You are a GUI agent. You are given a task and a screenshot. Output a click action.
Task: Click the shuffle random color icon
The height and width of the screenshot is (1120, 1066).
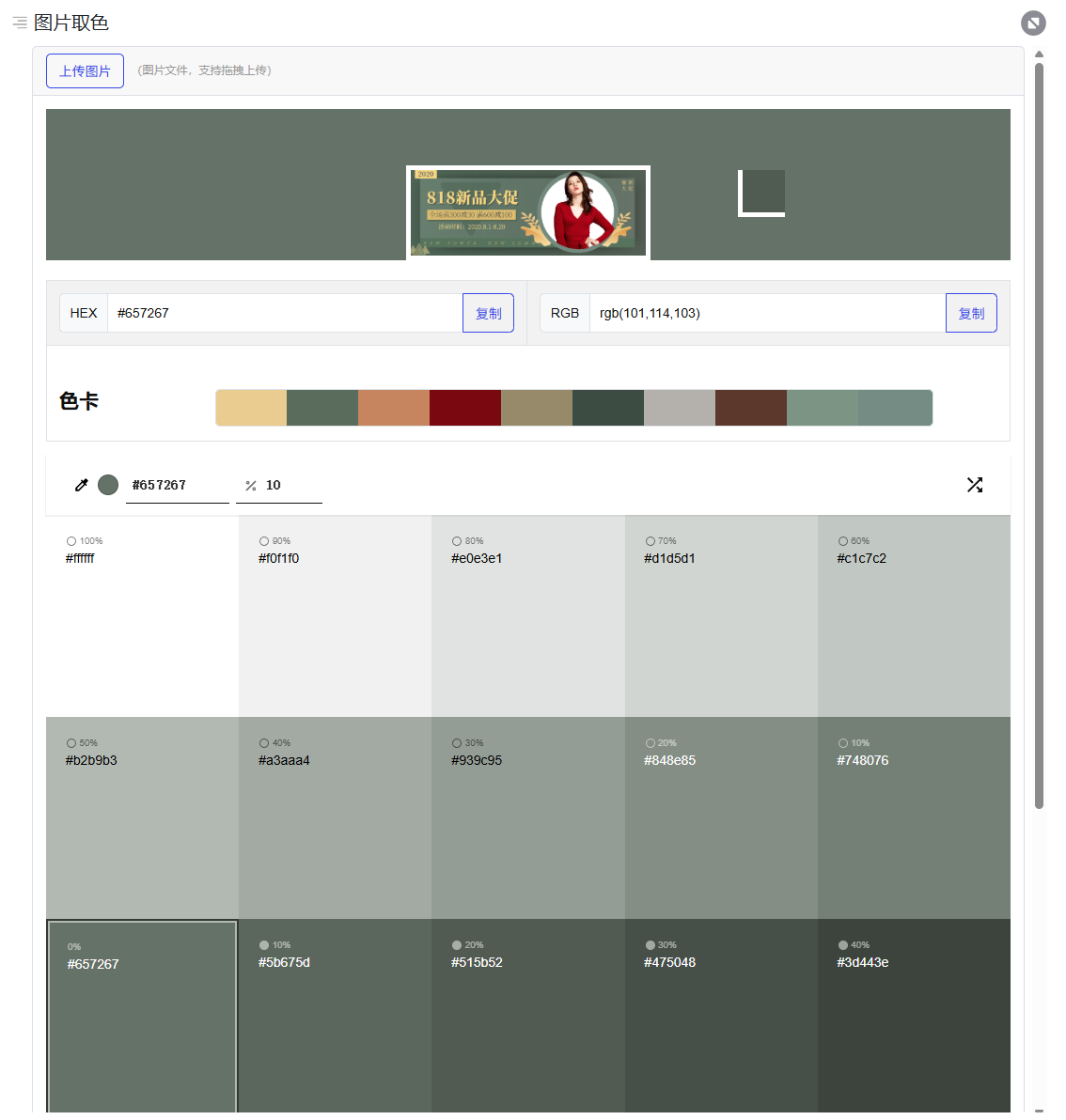coord(975,485)
